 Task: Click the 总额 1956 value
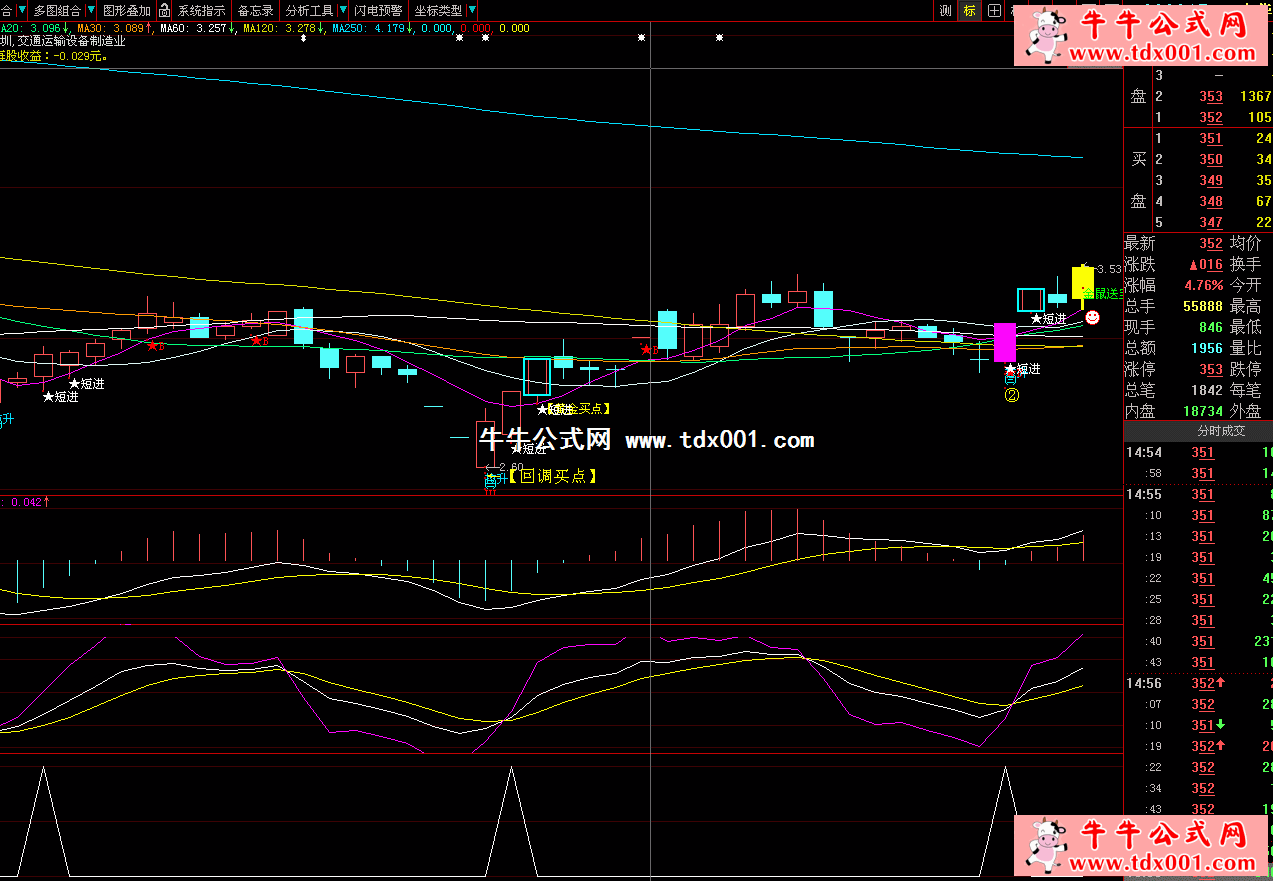click(x=1207, y=348)
